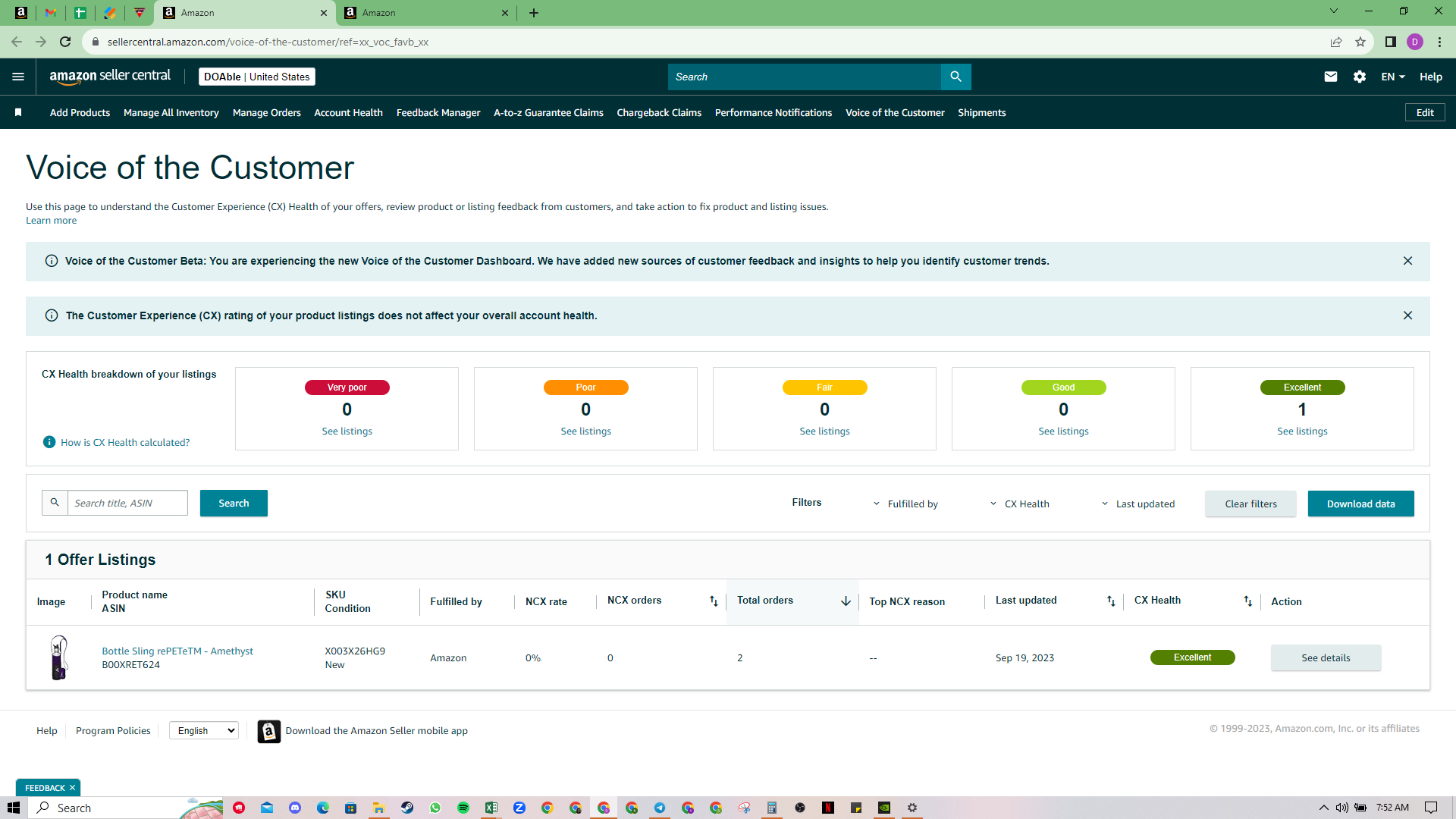Screen dimensions: 1456x819
Task: Open Program Policies in the footer
Action: (x=113, y=730)
